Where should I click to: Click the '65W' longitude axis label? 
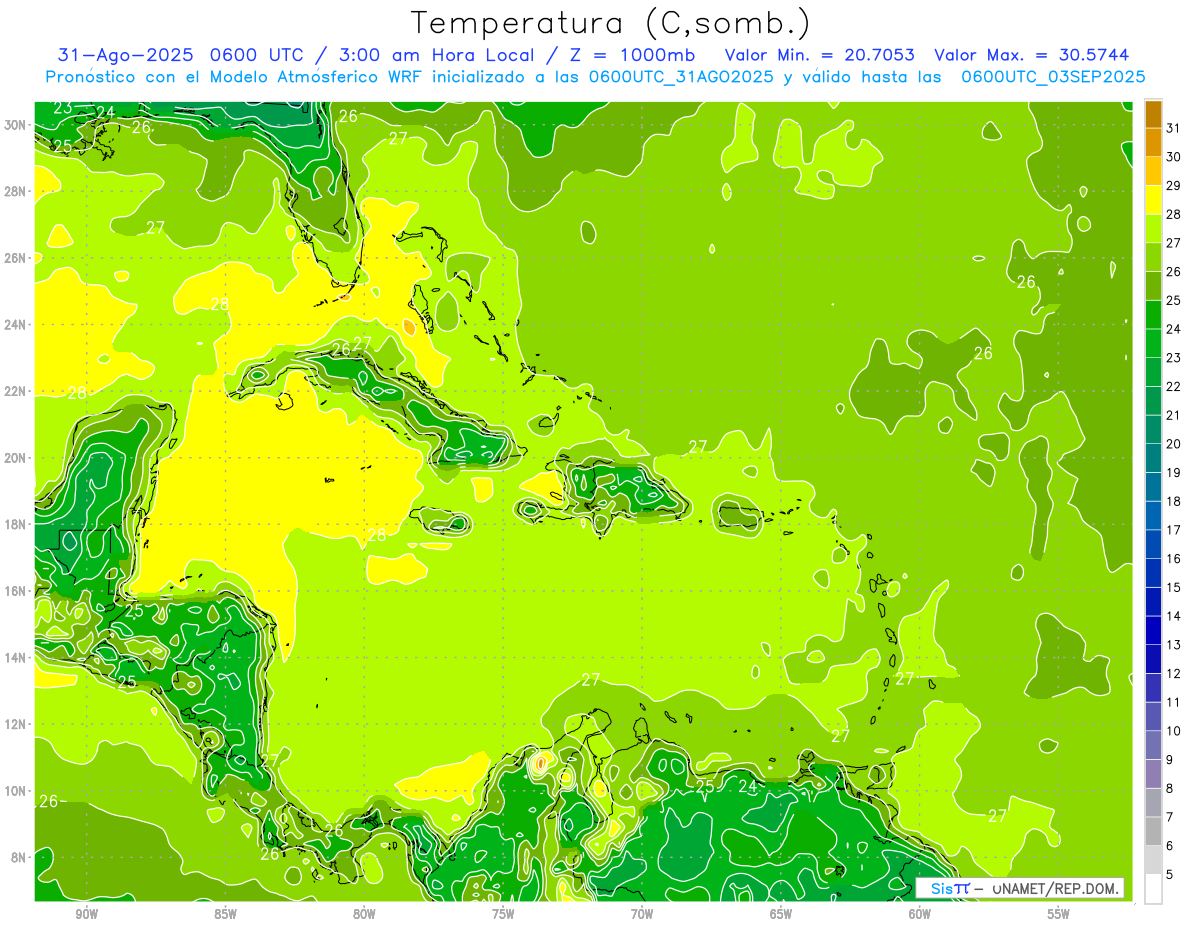click(x=781, y=914)
